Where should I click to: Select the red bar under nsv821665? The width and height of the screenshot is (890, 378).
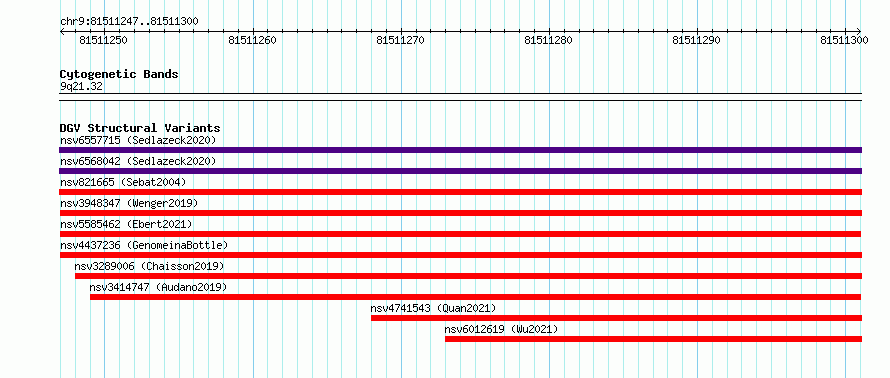(460, 192)
